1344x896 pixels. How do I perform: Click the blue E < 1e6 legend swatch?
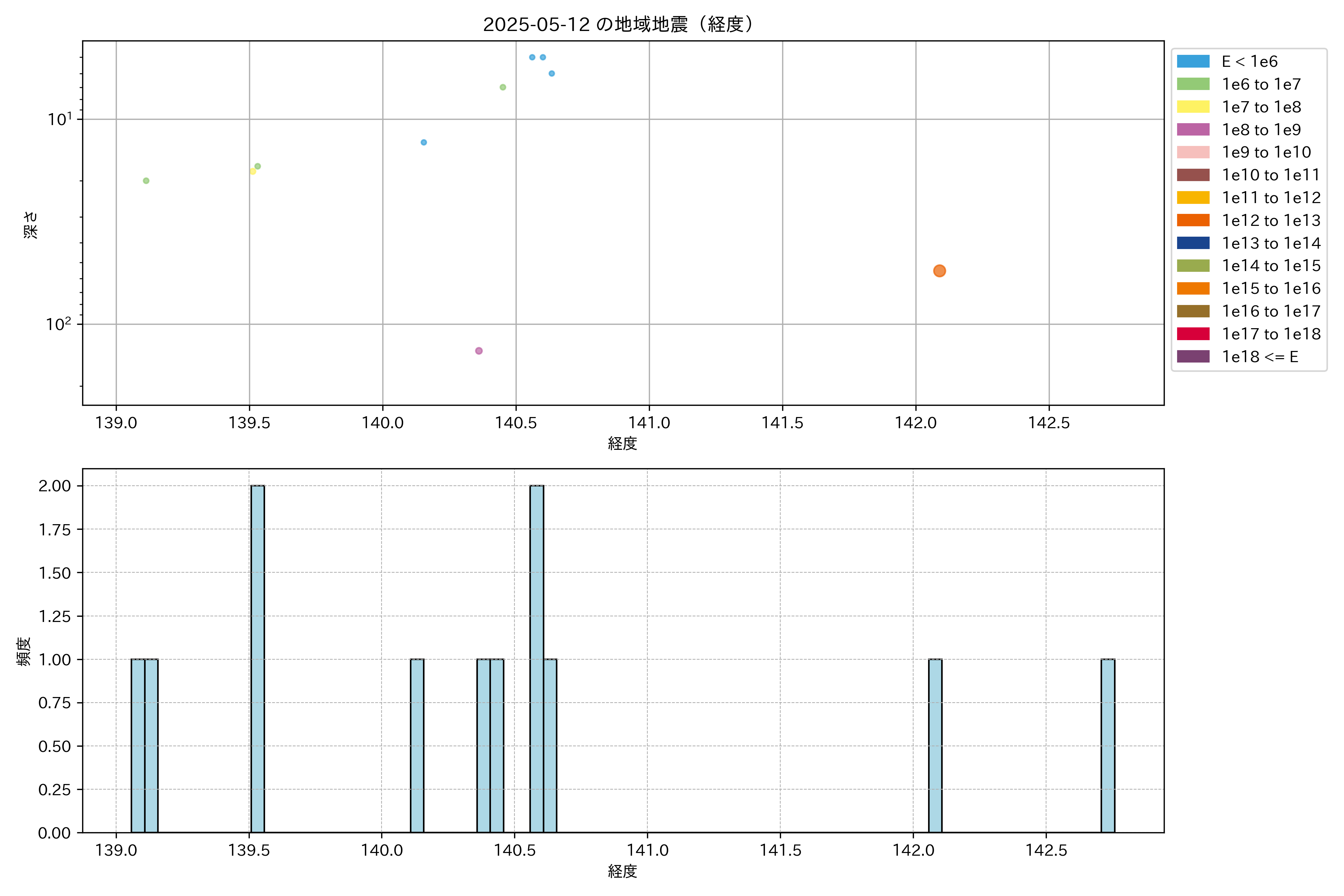(x=1192, y=62)
